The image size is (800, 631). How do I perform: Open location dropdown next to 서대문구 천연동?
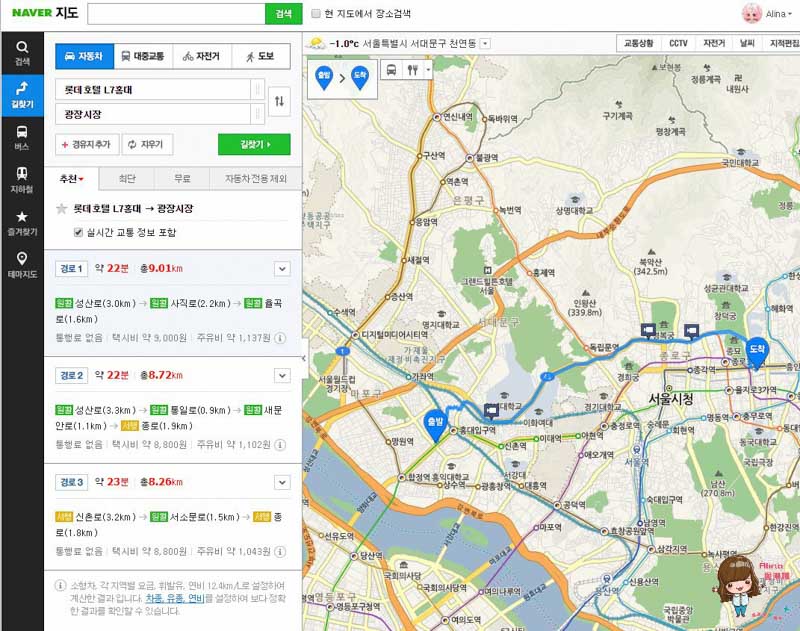click(x=485, y=44)
